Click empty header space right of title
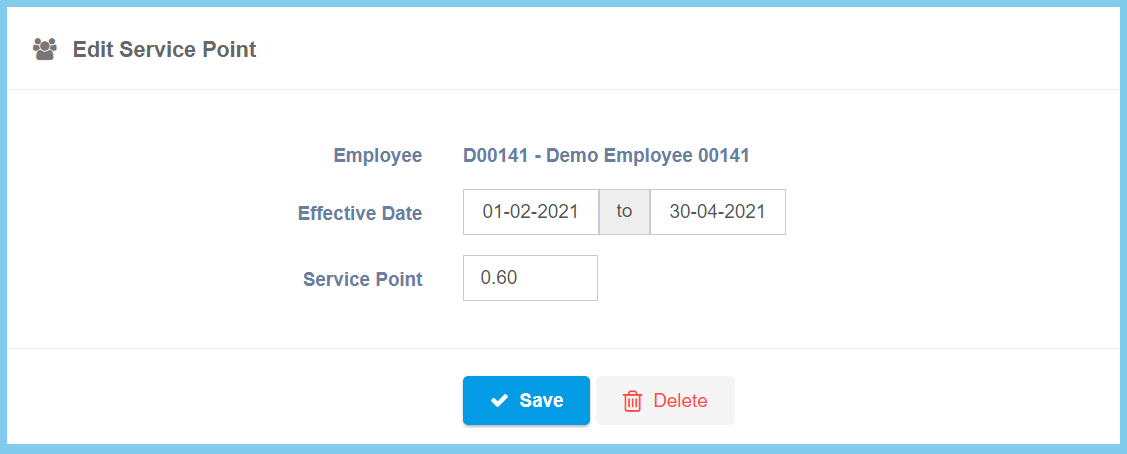This screenshot has width=1127, height=454. [x=700, y=49]
